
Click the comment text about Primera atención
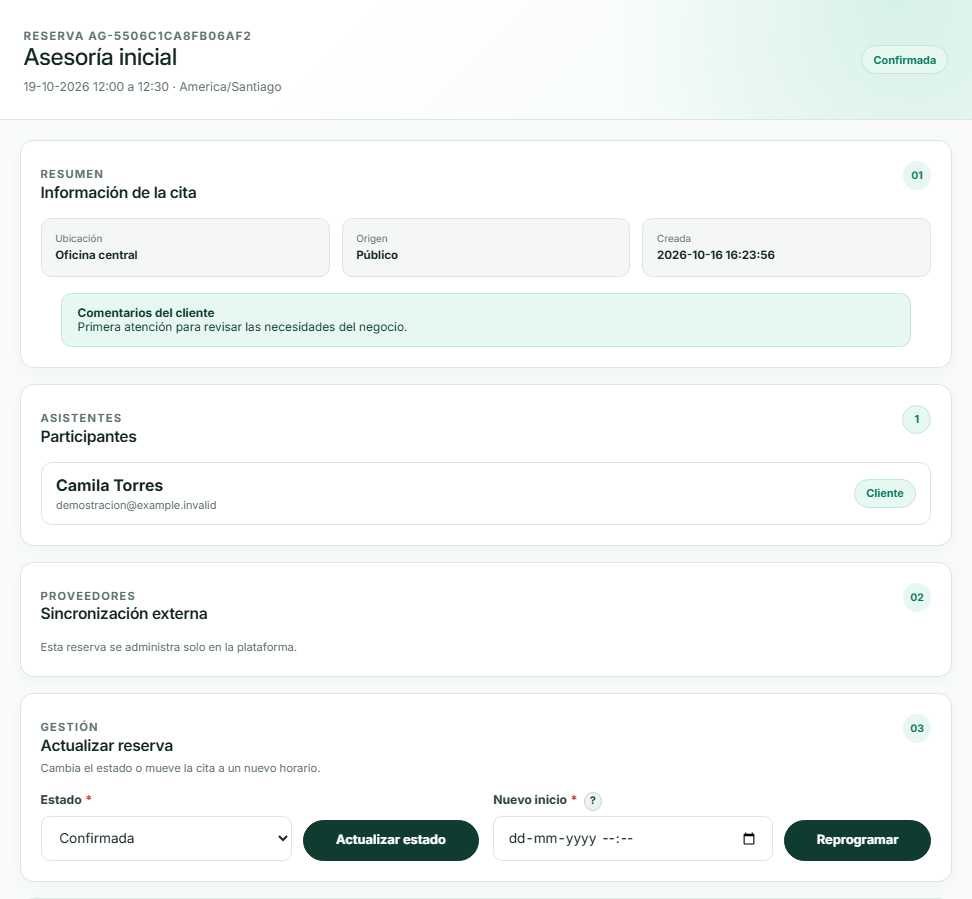pos(242,327)
